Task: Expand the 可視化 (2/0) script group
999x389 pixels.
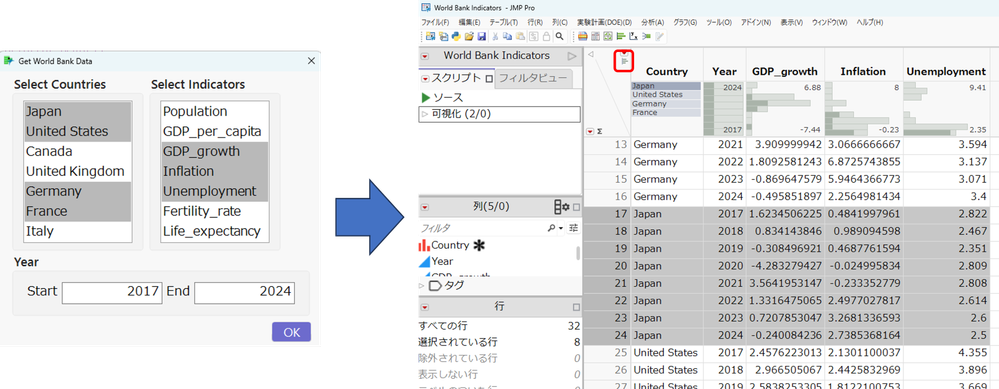Action: click(x=424, y=115)
